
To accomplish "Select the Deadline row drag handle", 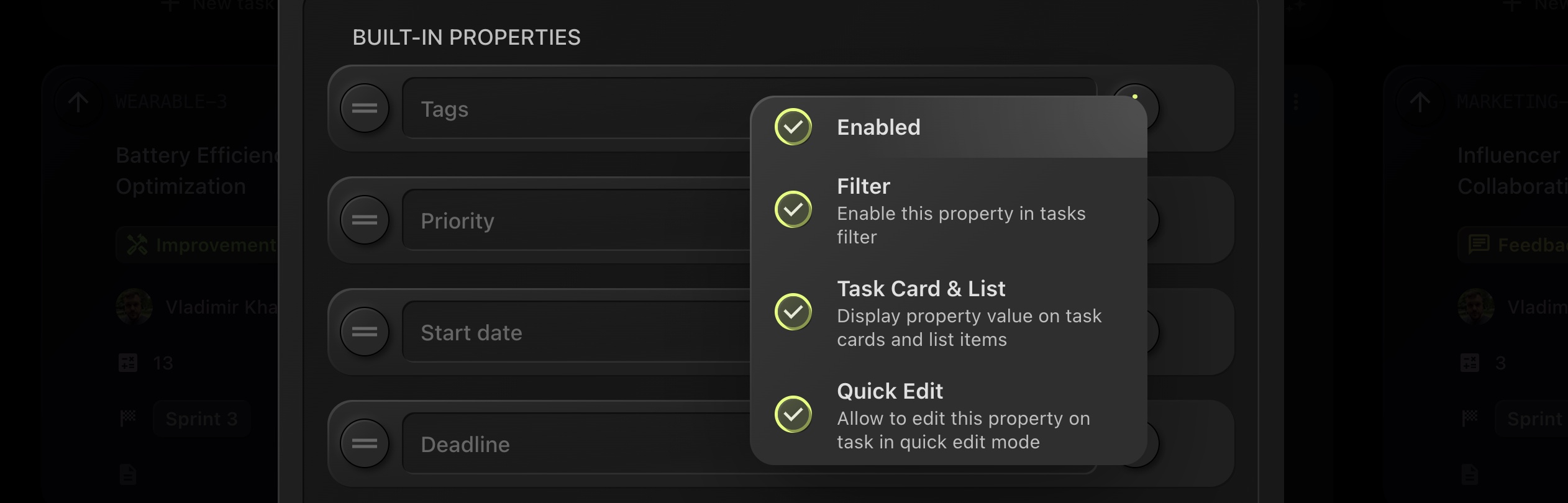I will [365, 444].
